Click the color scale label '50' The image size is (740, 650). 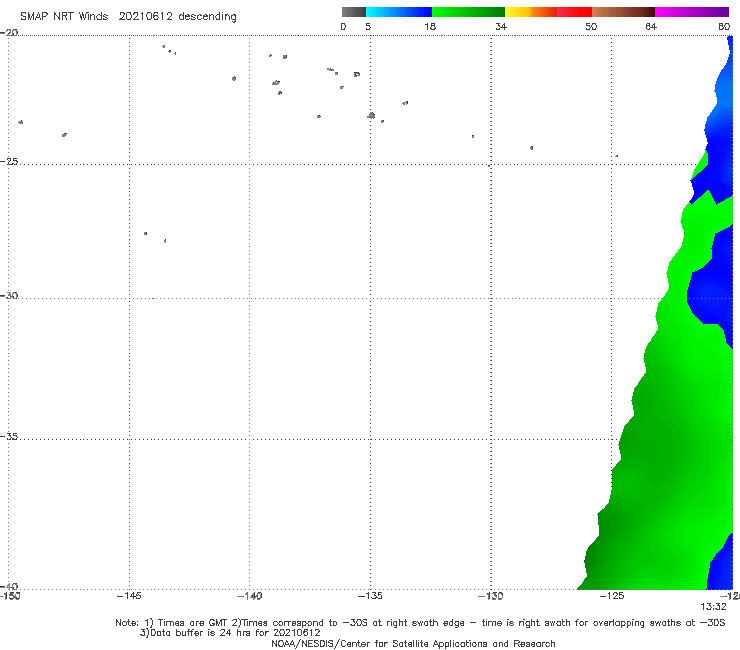click(x=591, y=26)
